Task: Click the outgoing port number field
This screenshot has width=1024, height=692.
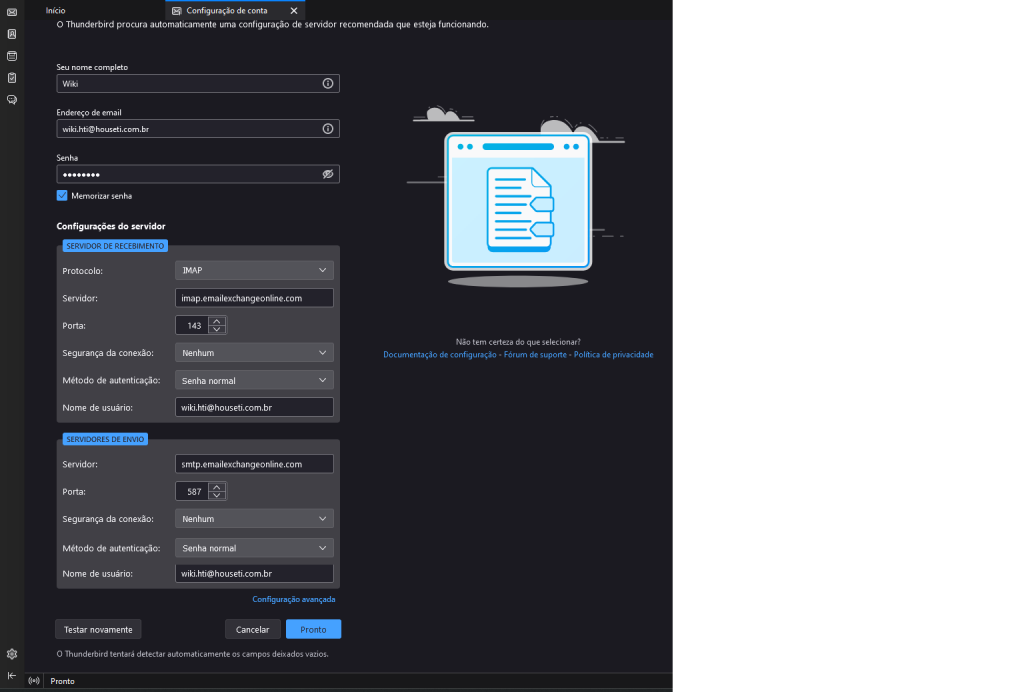Action: point(193,491)
